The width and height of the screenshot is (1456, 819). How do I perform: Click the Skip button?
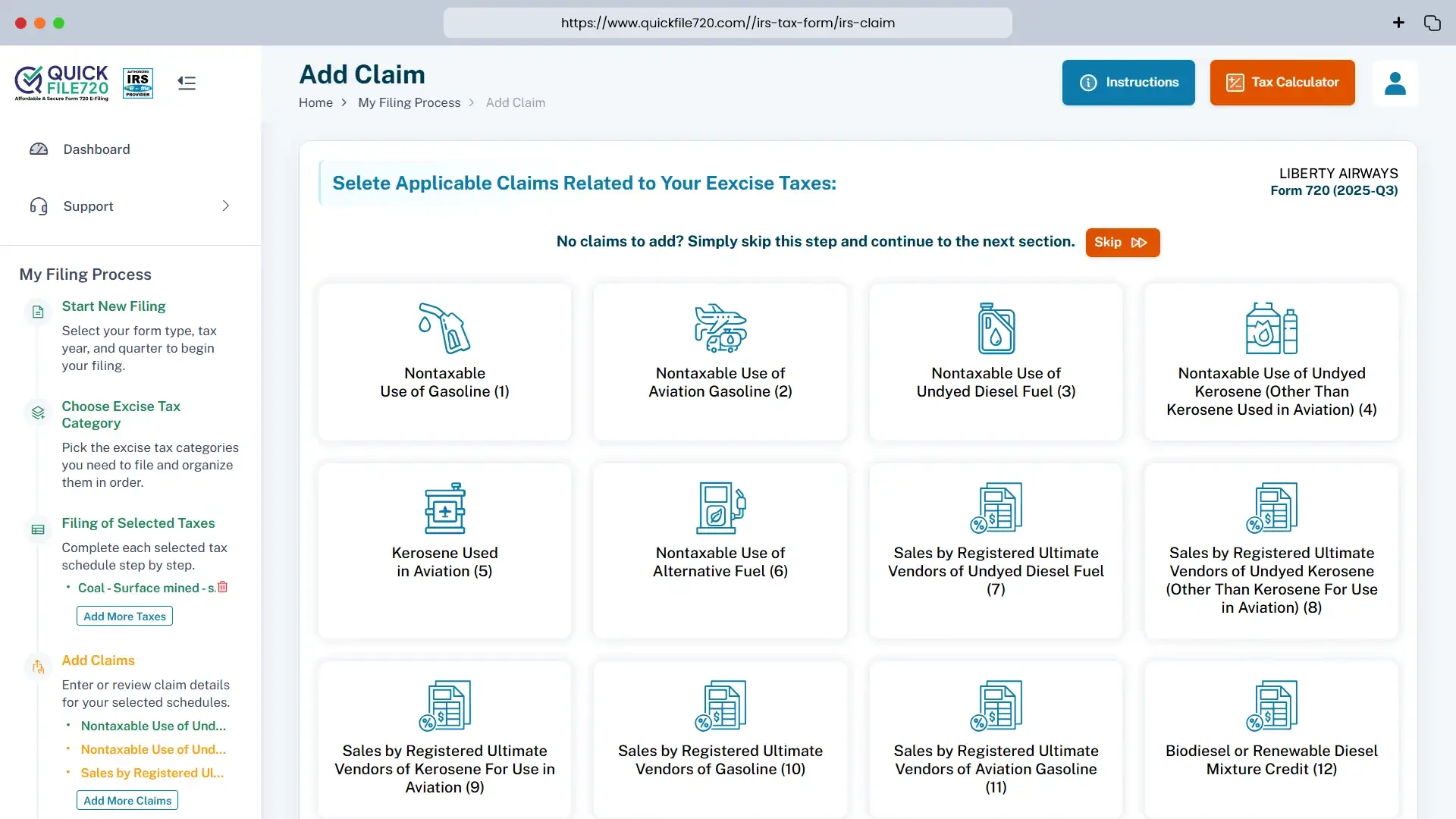(x=1122, y=243)
